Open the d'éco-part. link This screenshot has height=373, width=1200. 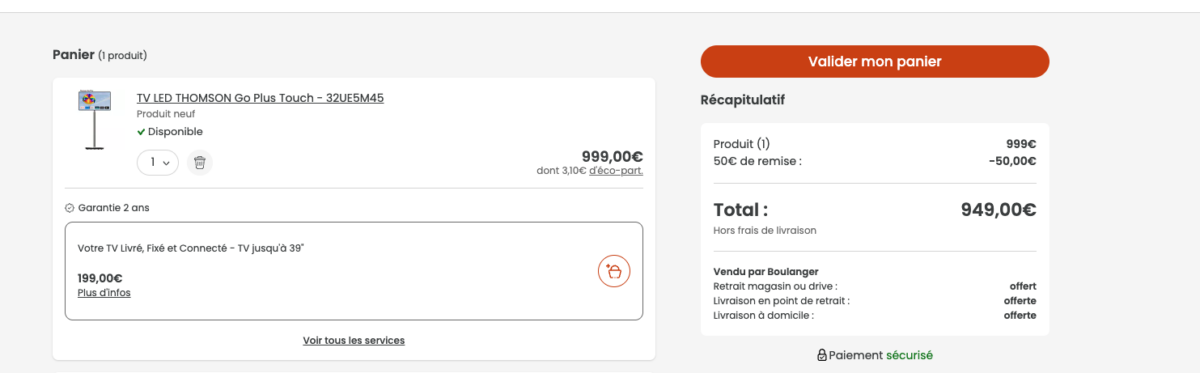click(x=616, y=170)
